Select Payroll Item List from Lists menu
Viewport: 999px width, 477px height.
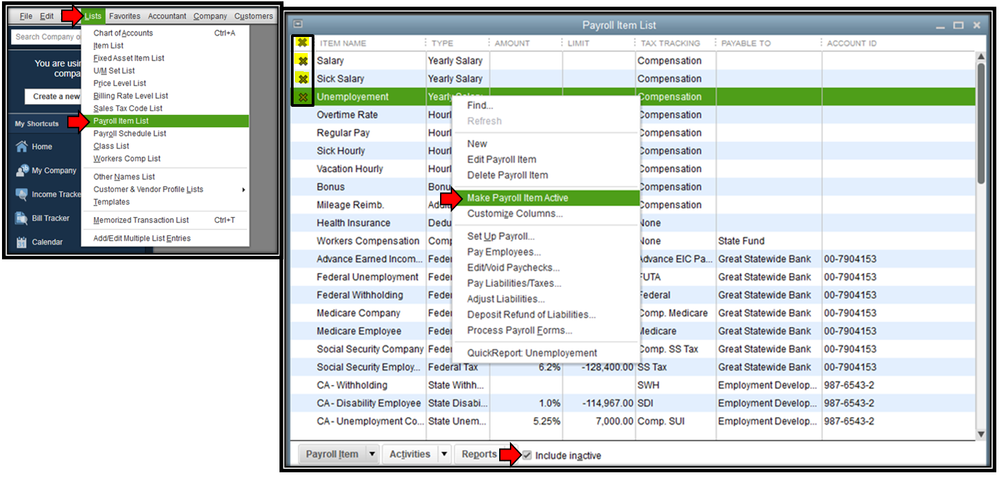click(x=165, y=121)
